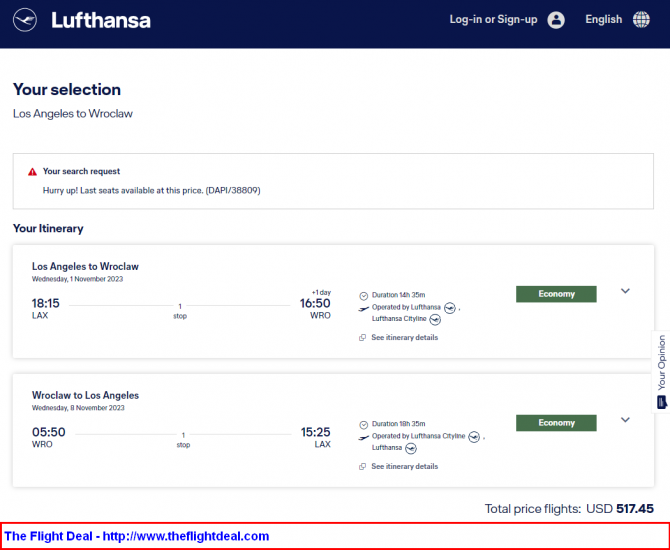Click the red warning triangle icon

click(32, 172)
